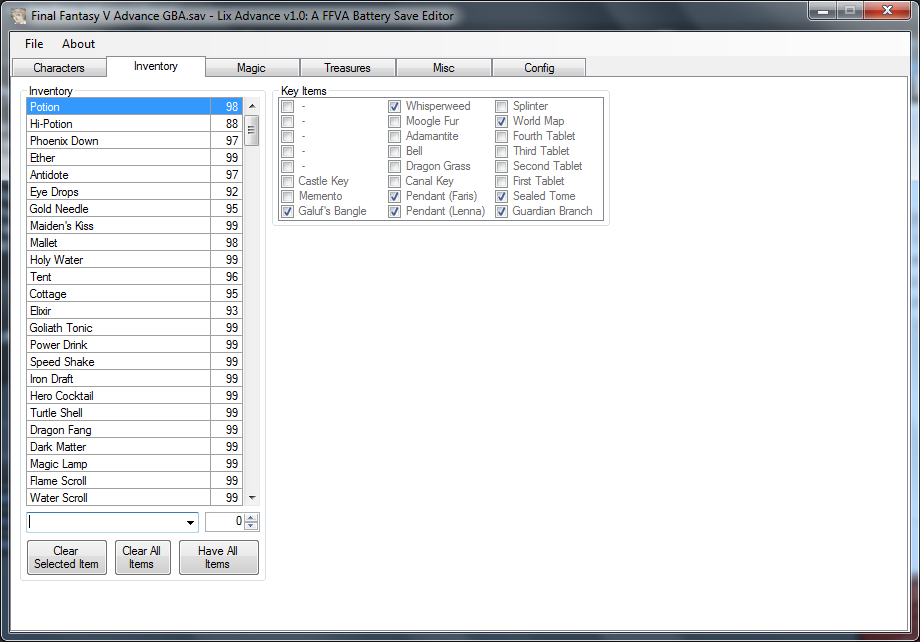920x642 pixels.
Task: Click inventory list scroll up arrow
Action: coord(252,106)
